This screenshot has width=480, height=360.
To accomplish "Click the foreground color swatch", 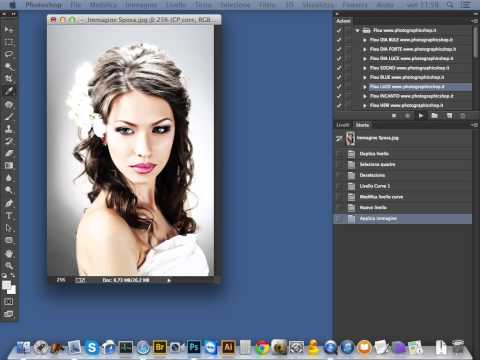I will pyautogui.click(x=6, y=285).
